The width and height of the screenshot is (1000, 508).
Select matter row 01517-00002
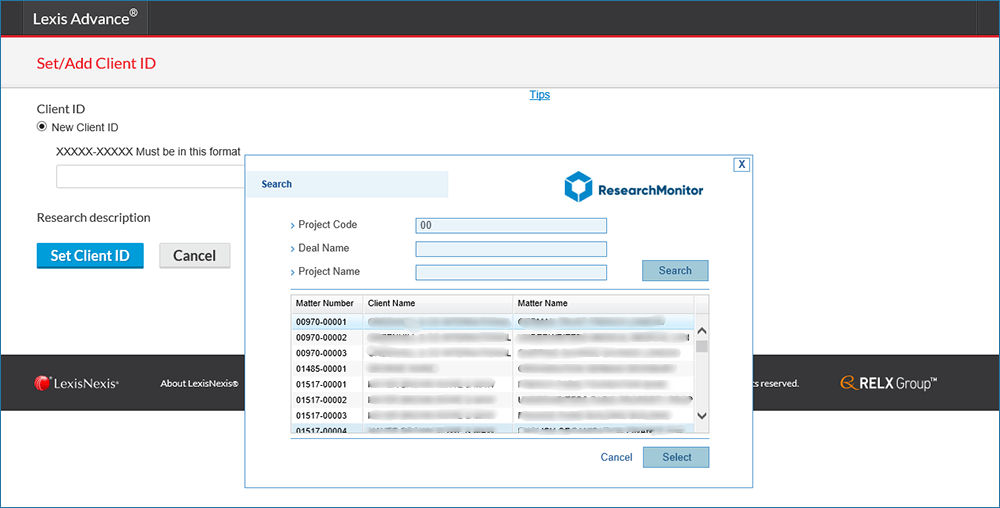(x=493, y=400)
